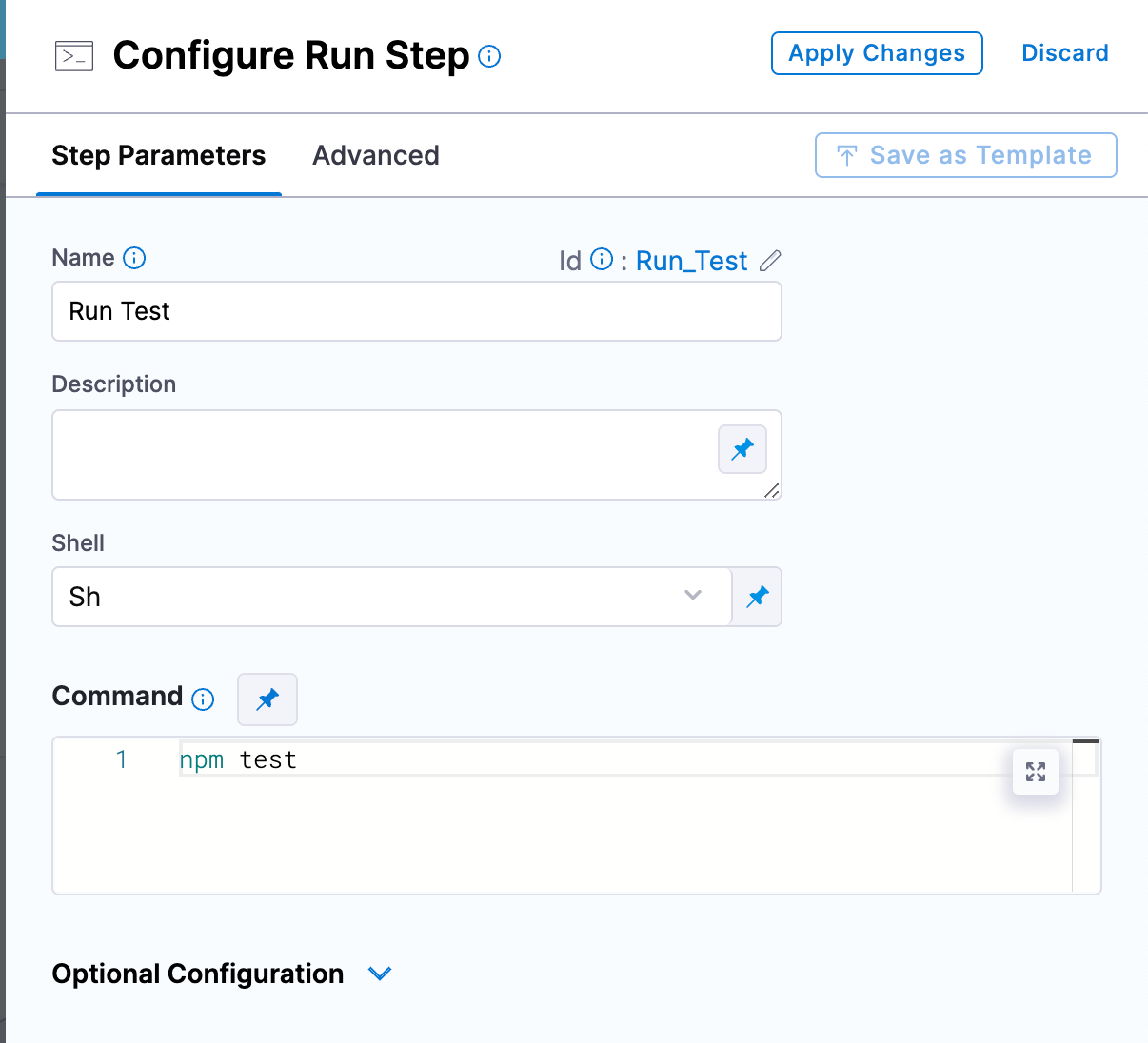Select the Step Parameters tab
This screenshot has width=1148, height=1043.
click(158, 155)
